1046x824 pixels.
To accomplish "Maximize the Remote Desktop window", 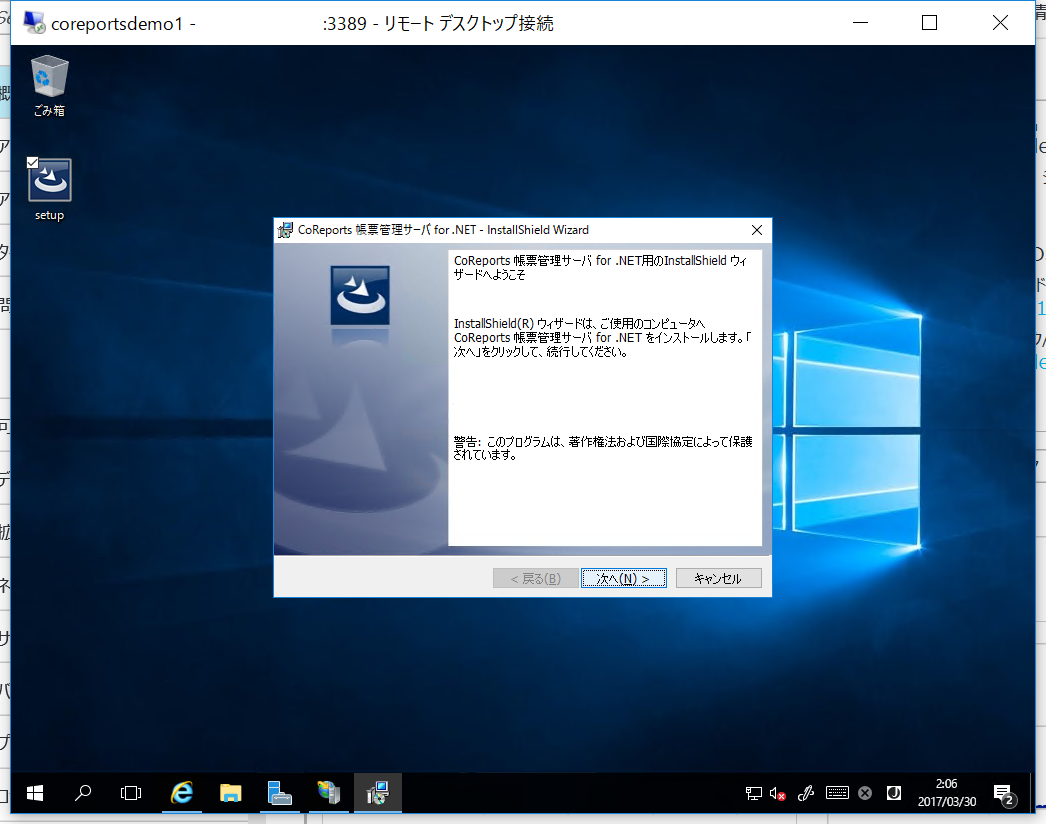I will (x=929, y=23).
